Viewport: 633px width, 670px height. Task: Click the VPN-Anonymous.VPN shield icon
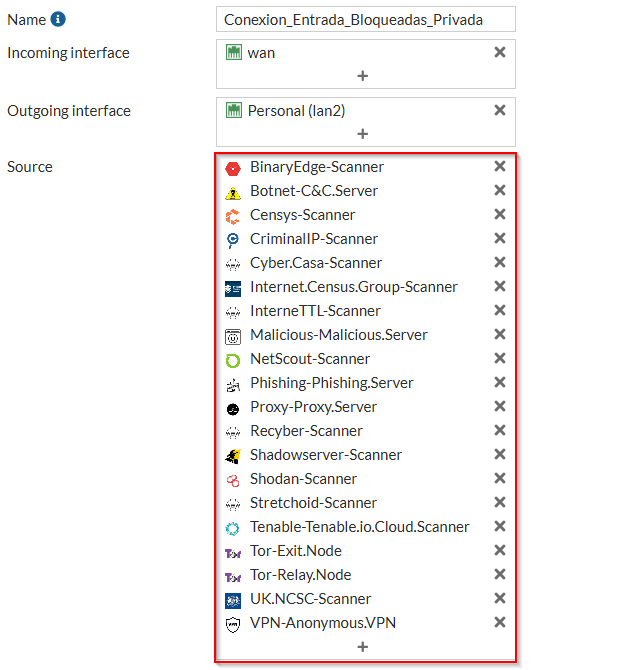tap(233, 623)
